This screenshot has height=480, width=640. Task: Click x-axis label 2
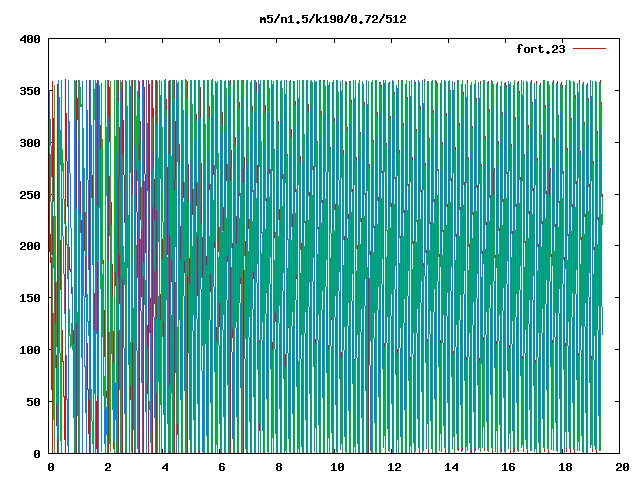pos(108,467)
